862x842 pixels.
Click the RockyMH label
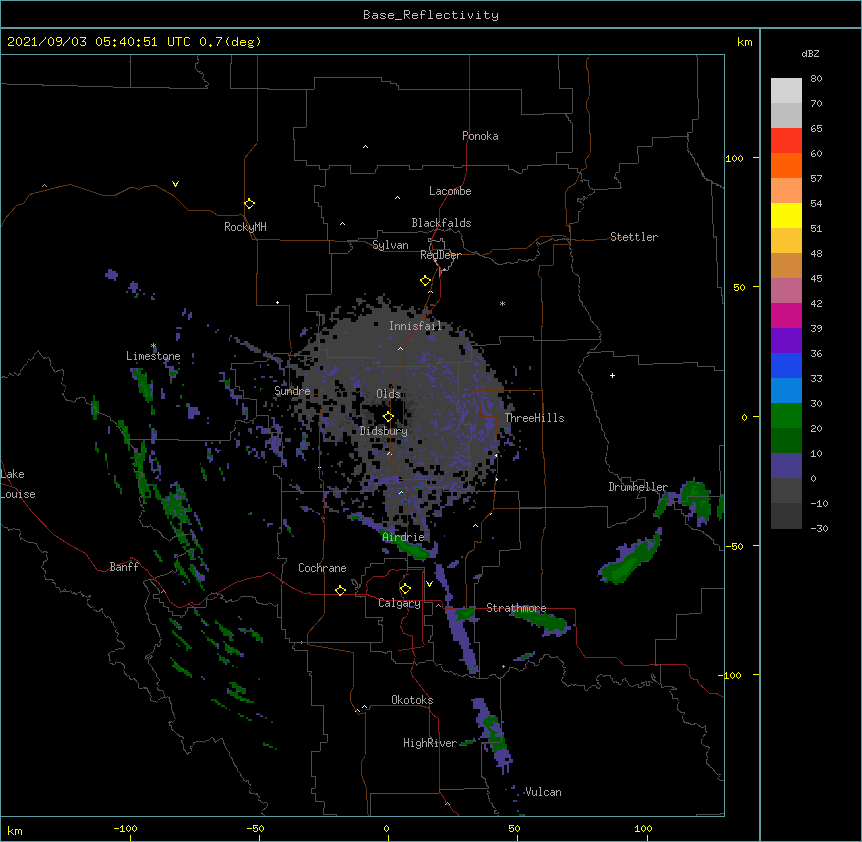pyautogui.click(x=245, y=227)
